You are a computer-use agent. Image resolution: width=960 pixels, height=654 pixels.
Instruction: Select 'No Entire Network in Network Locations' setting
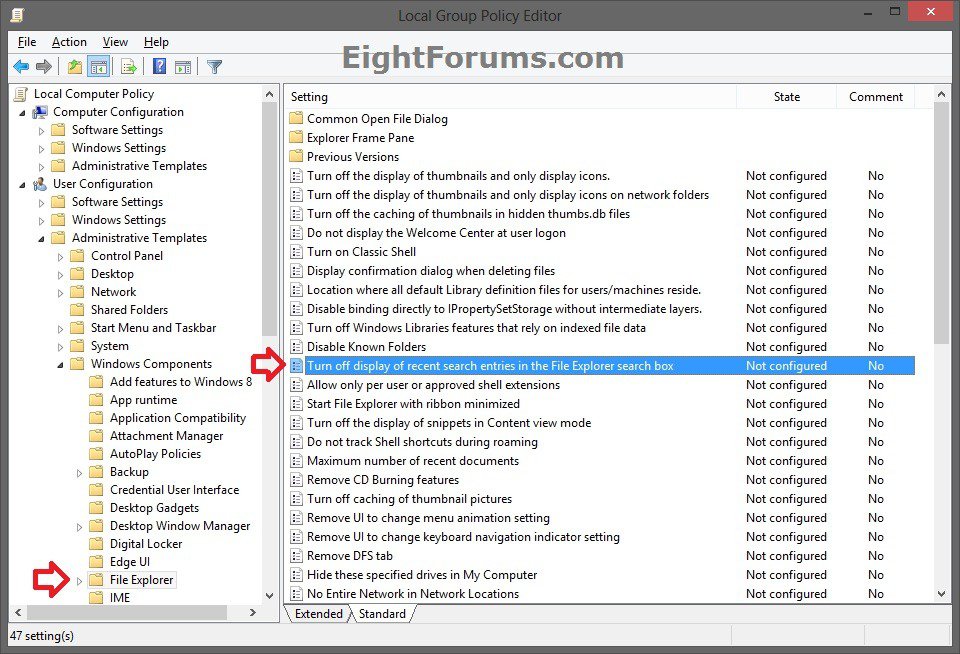[x=602, y=593]
